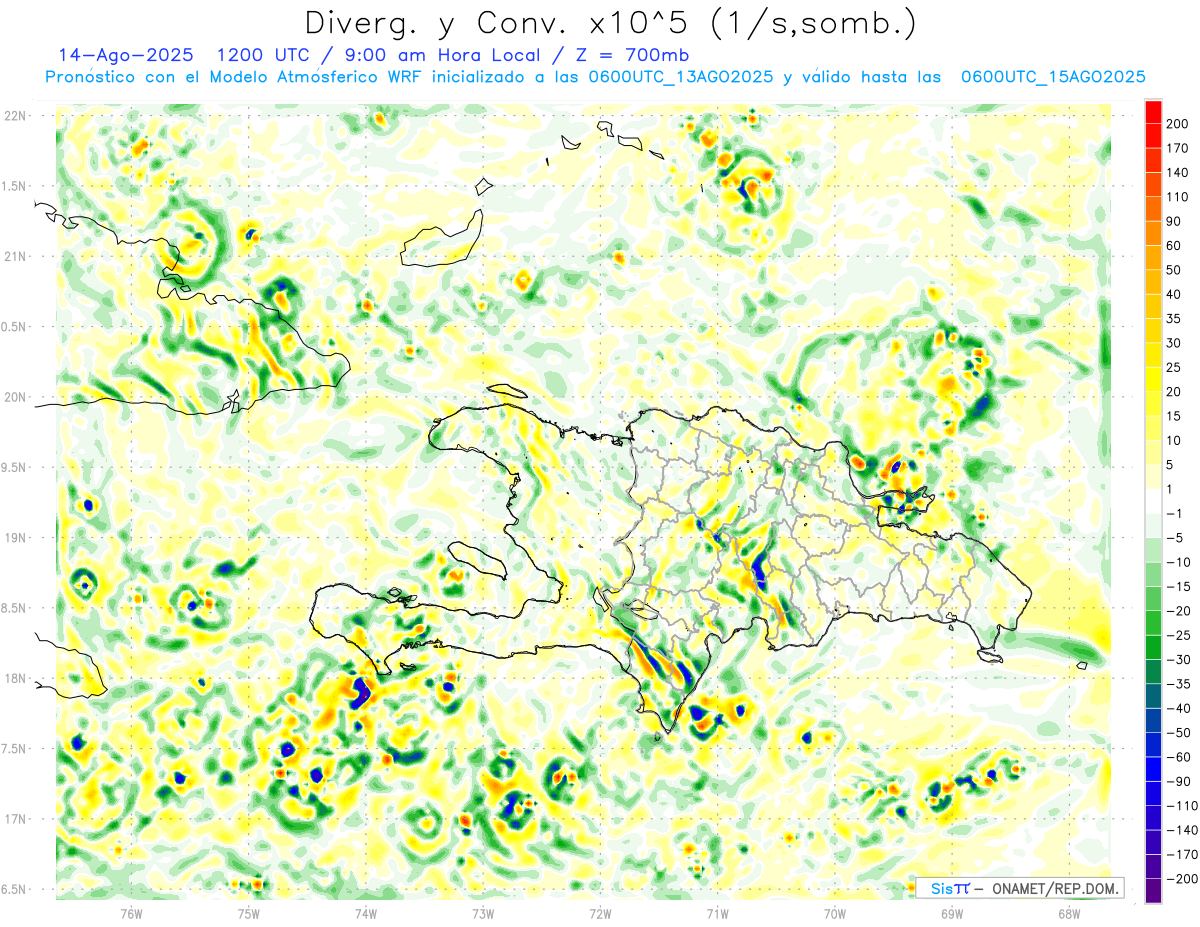The width and height of the screenshot is (1200, 927).
Task: Click the 1.5N latitude label
Action: coord(15,186)
